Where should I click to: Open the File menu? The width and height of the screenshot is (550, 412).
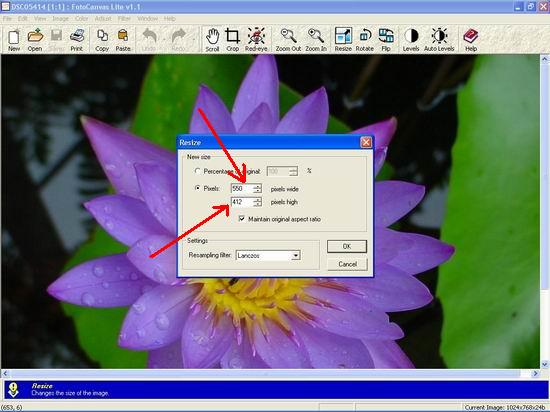point(7,19)
